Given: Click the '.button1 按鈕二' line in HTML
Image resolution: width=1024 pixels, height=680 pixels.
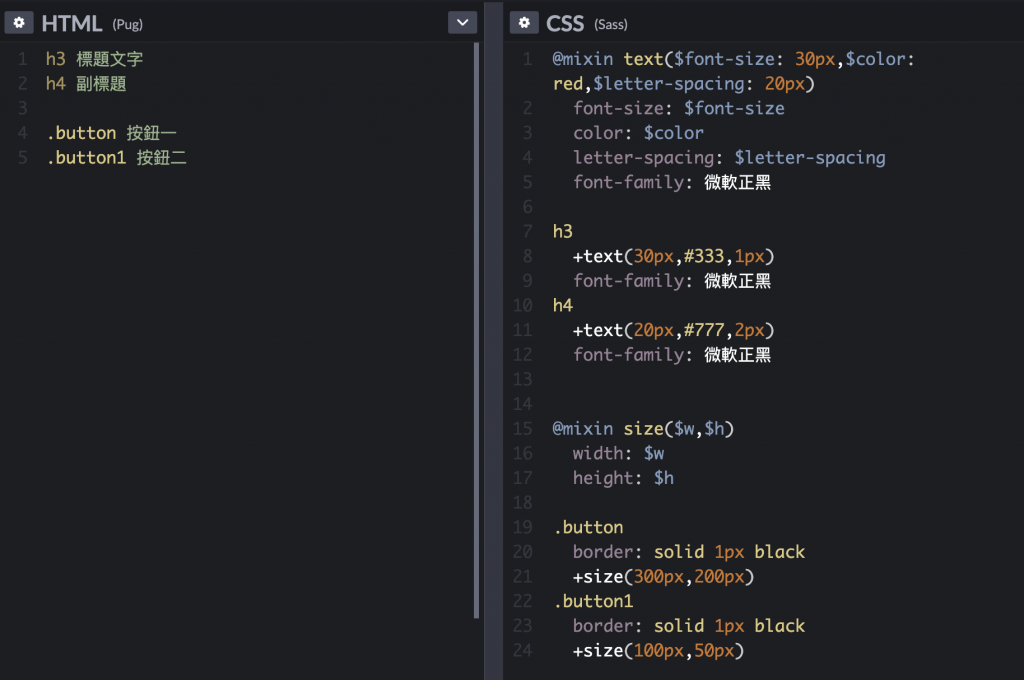Looking at the screenshot, I should 116,158.
